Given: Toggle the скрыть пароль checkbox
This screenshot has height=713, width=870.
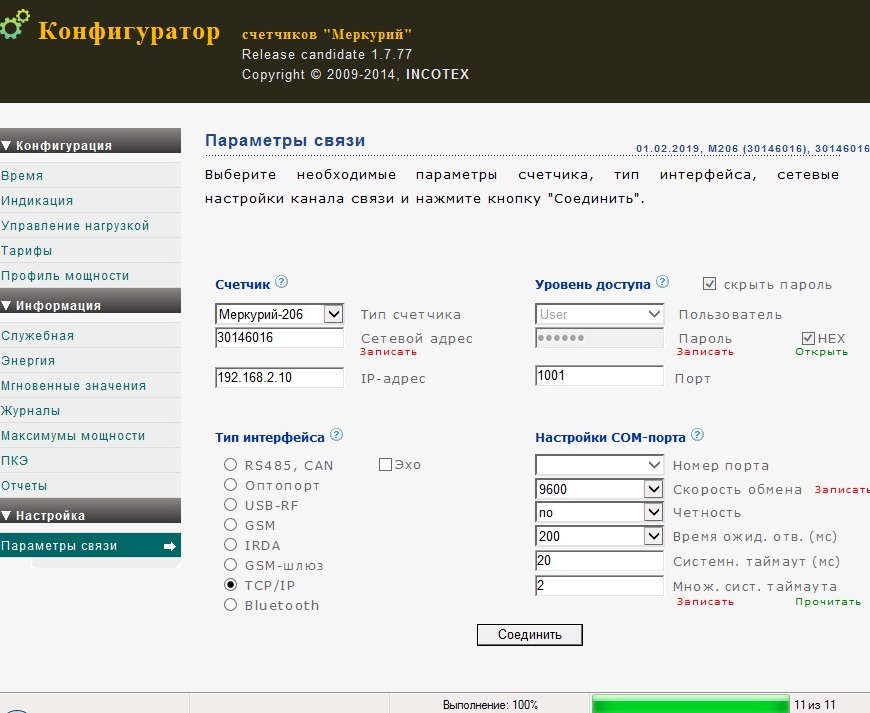Looking at the screenshot, I should 710,284.
